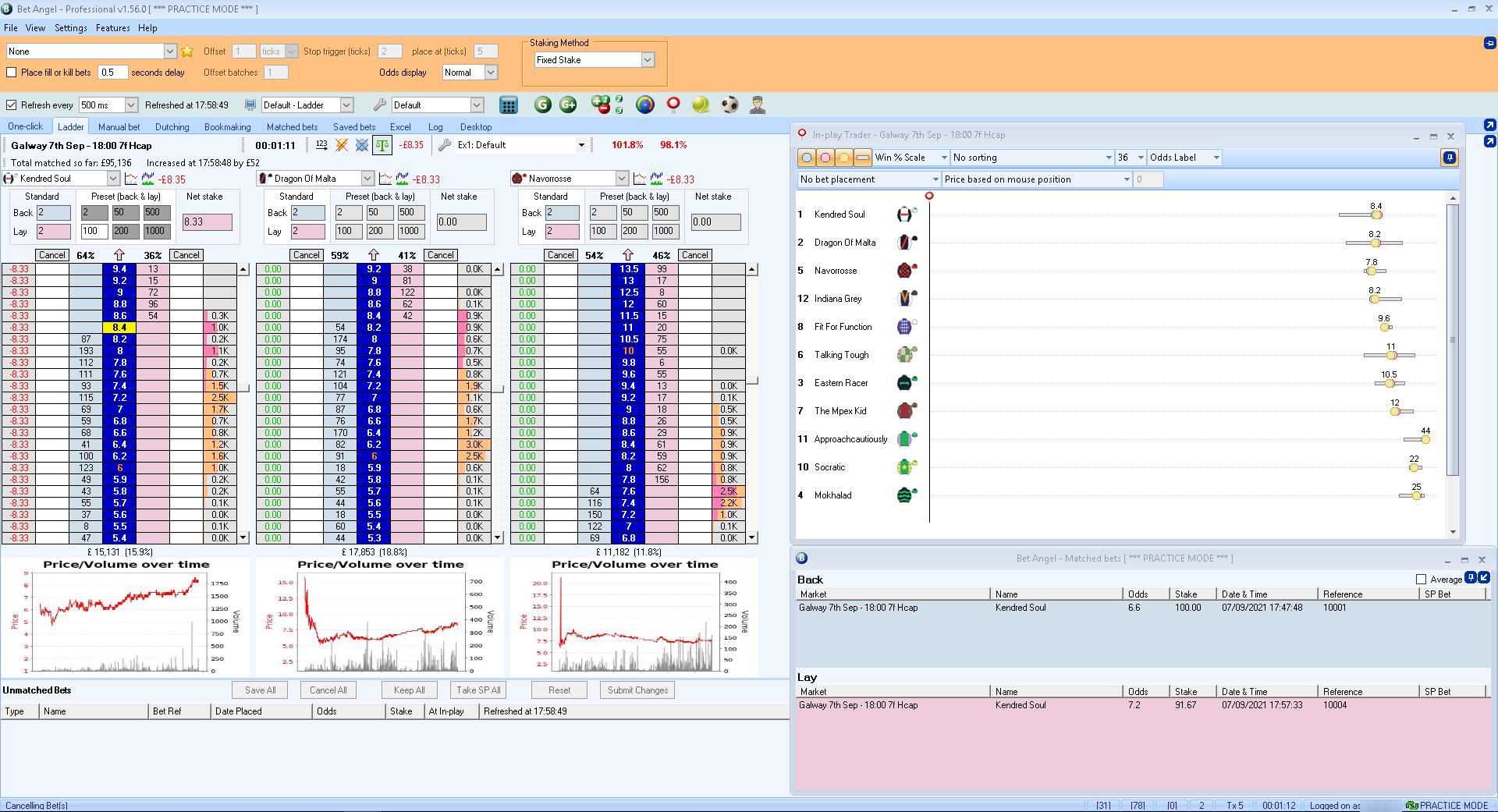Click Kendred Soul slider handle at 8.4

click(1376, 215)
